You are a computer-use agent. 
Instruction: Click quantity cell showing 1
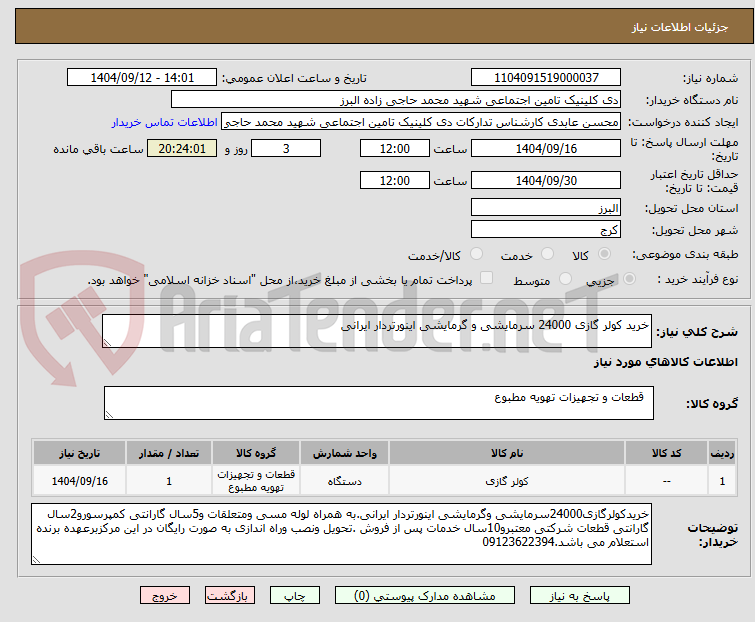pyautogui.click(x=169, y=480)
